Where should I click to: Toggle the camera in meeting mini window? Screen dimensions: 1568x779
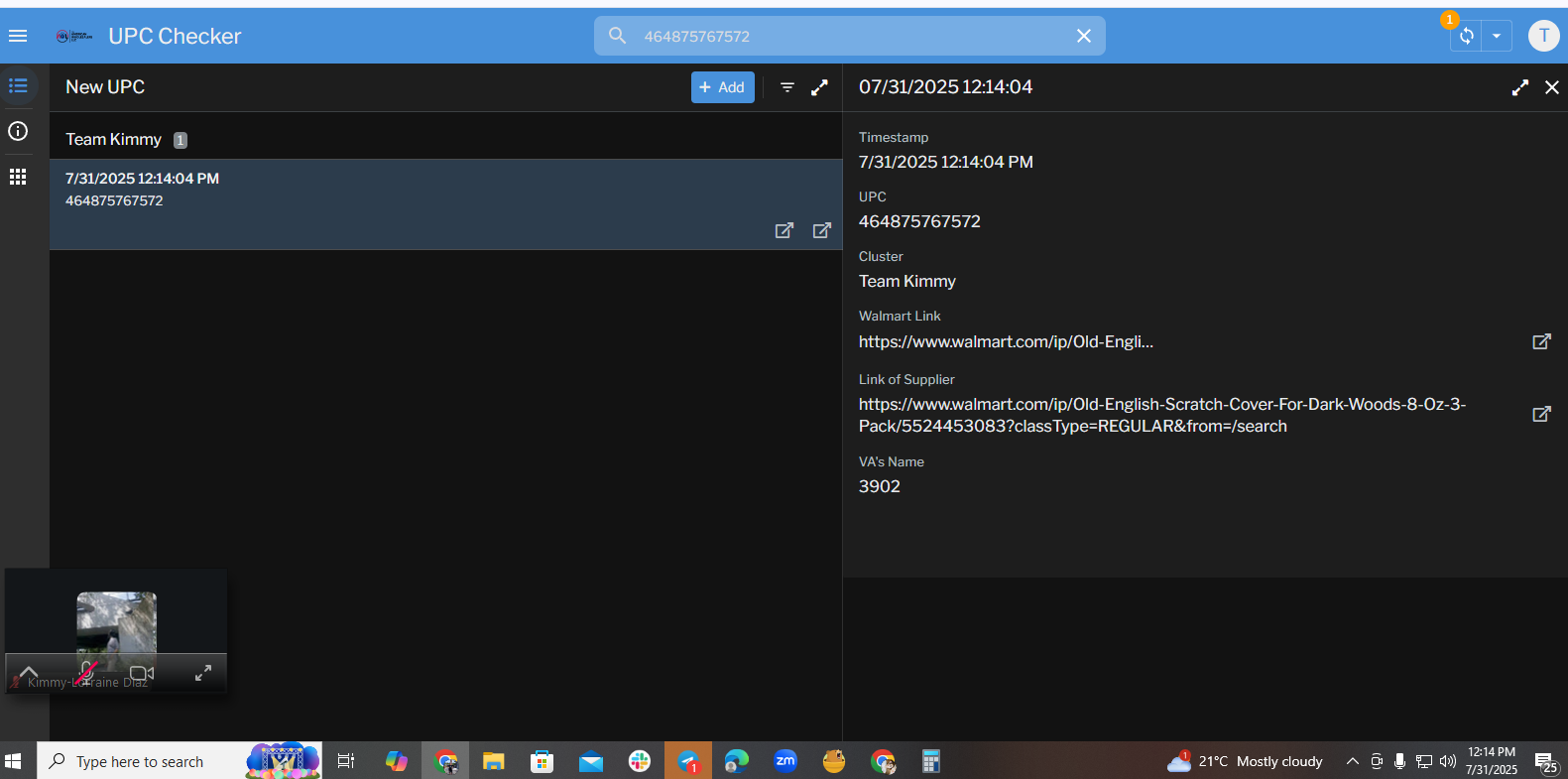(x=141, y=673)
